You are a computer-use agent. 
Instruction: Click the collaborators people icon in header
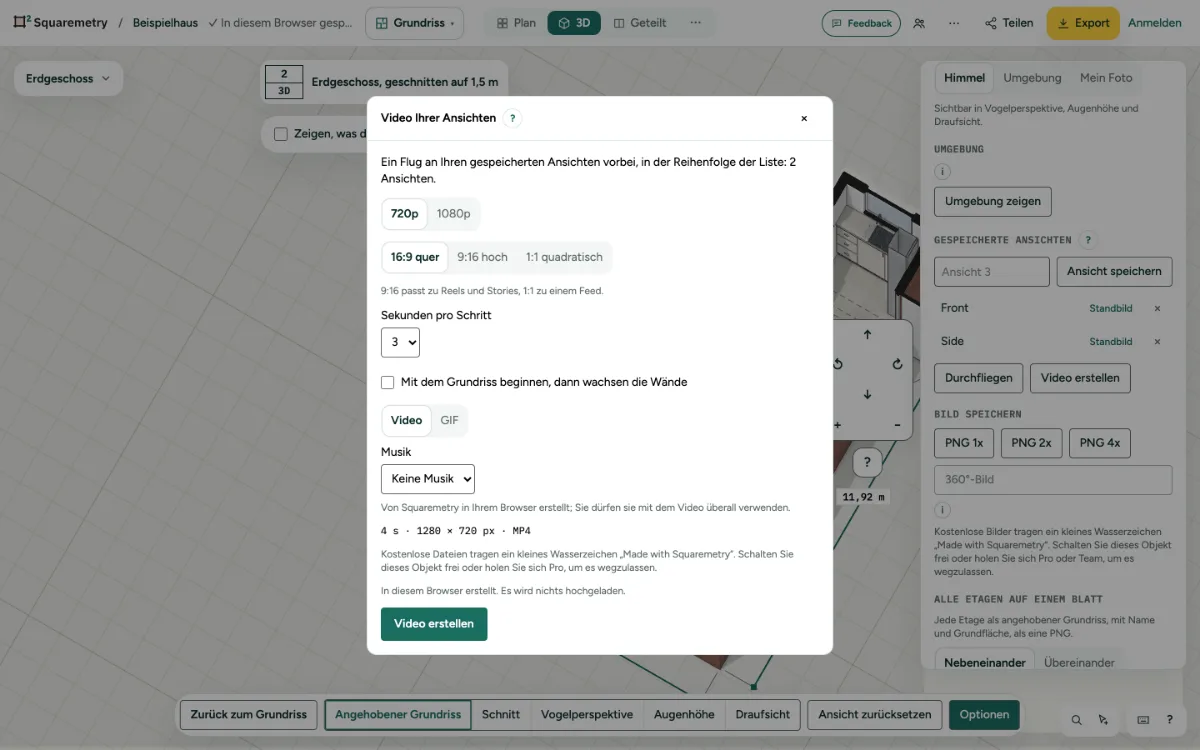click(919, 23)
